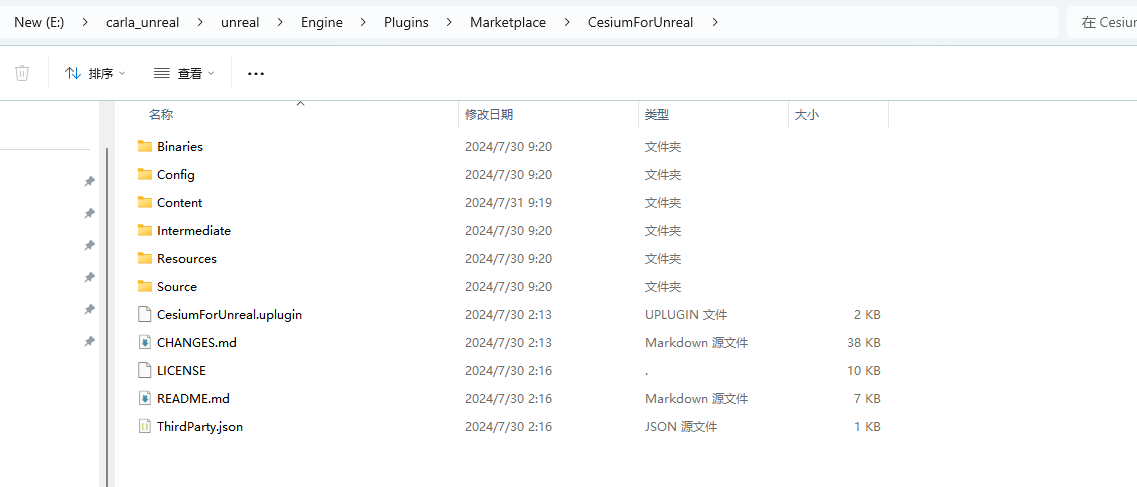The height and width of the screenshot is (487, 1137).
Task: Sort by the 名称 column header
Action: point(161,115)
